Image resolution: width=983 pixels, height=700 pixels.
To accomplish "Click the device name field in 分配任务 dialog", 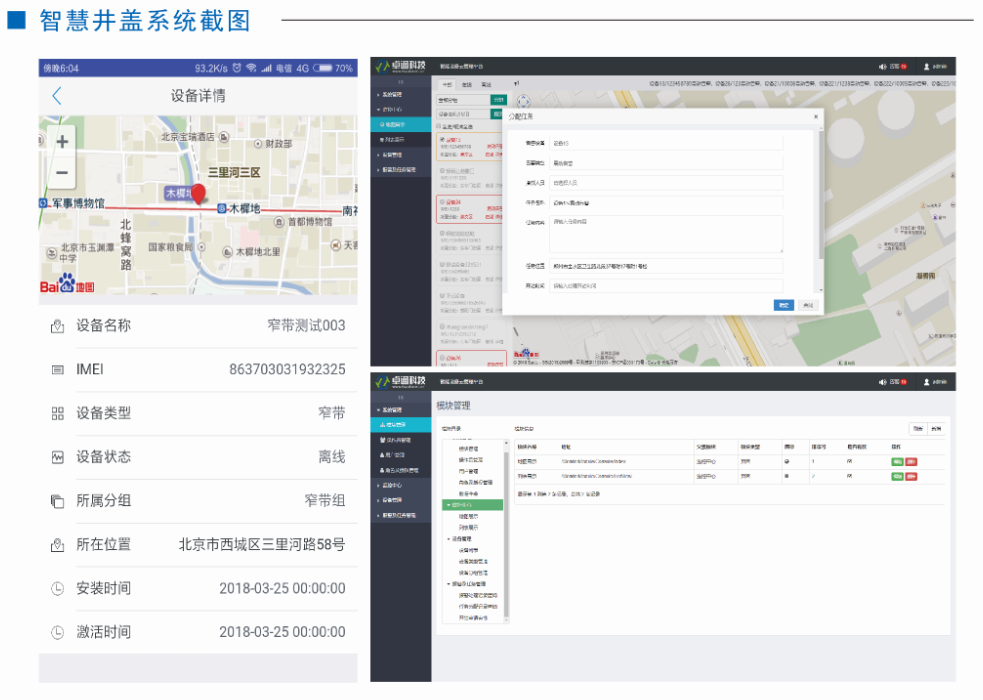I will click(666, 144).
